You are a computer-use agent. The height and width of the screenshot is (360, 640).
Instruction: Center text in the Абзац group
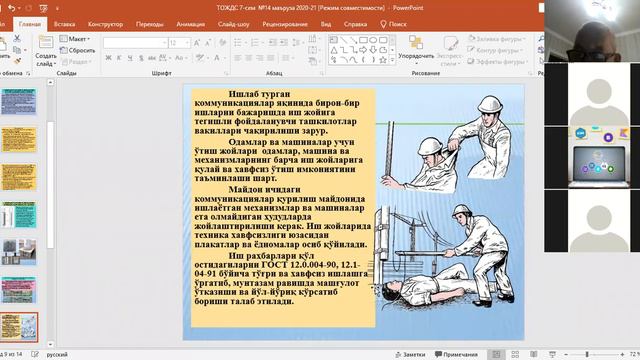click(x=249, y=58)
